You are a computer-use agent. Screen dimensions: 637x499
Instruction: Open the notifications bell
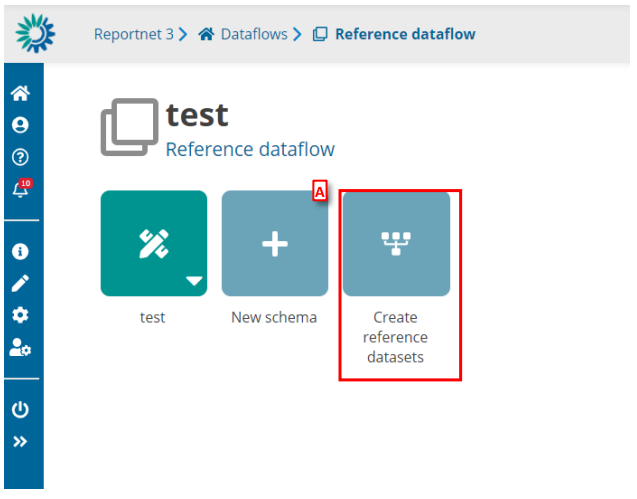pyautogui.click(x=20, y=189)
